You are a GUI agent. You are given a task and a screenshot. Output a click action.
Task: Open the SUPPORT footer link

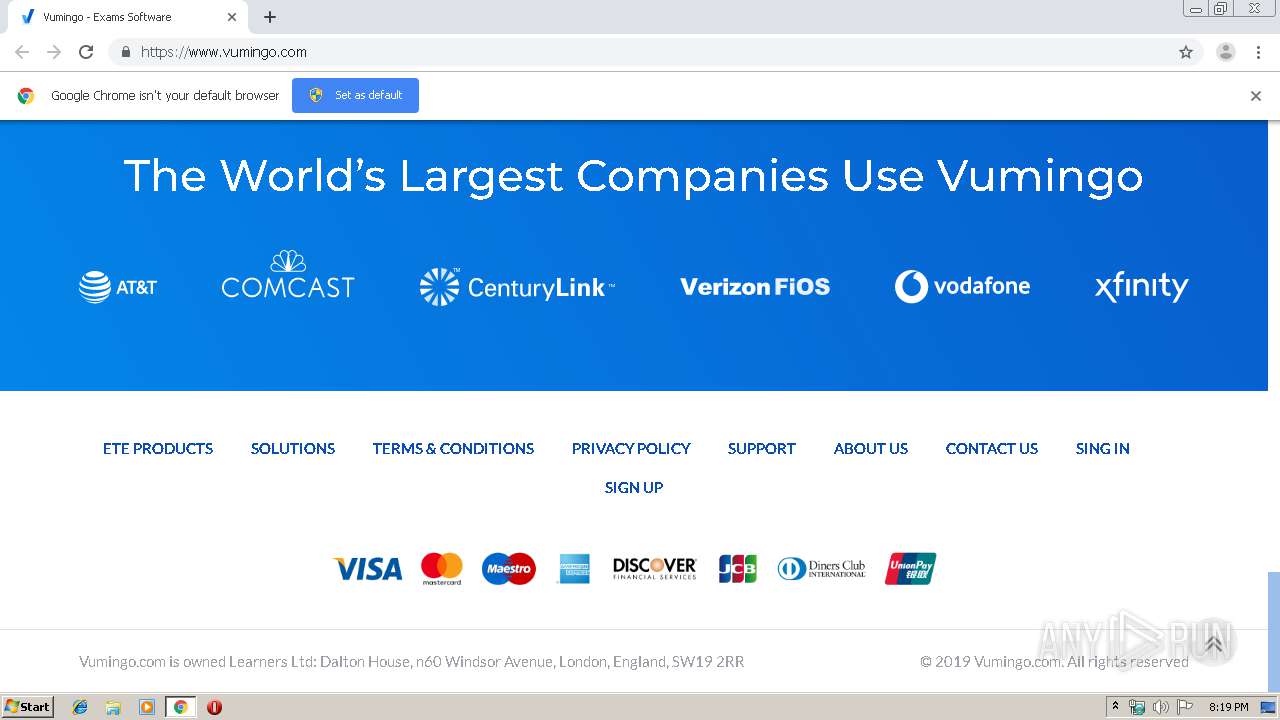tap(762, 449)
